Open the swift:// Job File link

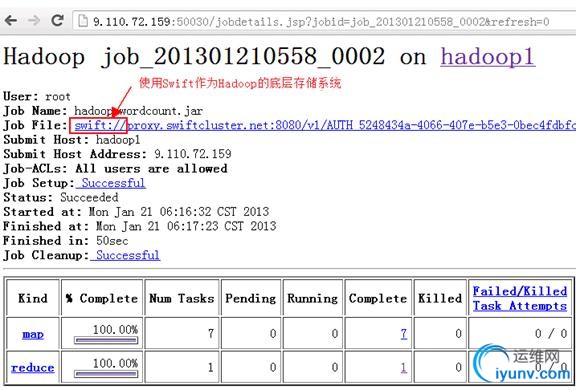click(325, 126)
